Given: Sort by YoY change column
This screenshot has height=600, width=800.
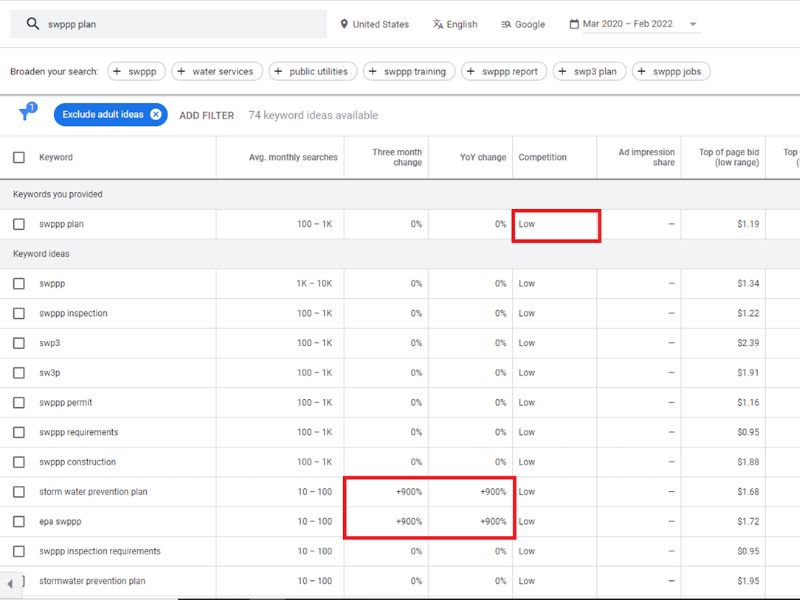Looking at the screenshot, I should pos(483,157).
